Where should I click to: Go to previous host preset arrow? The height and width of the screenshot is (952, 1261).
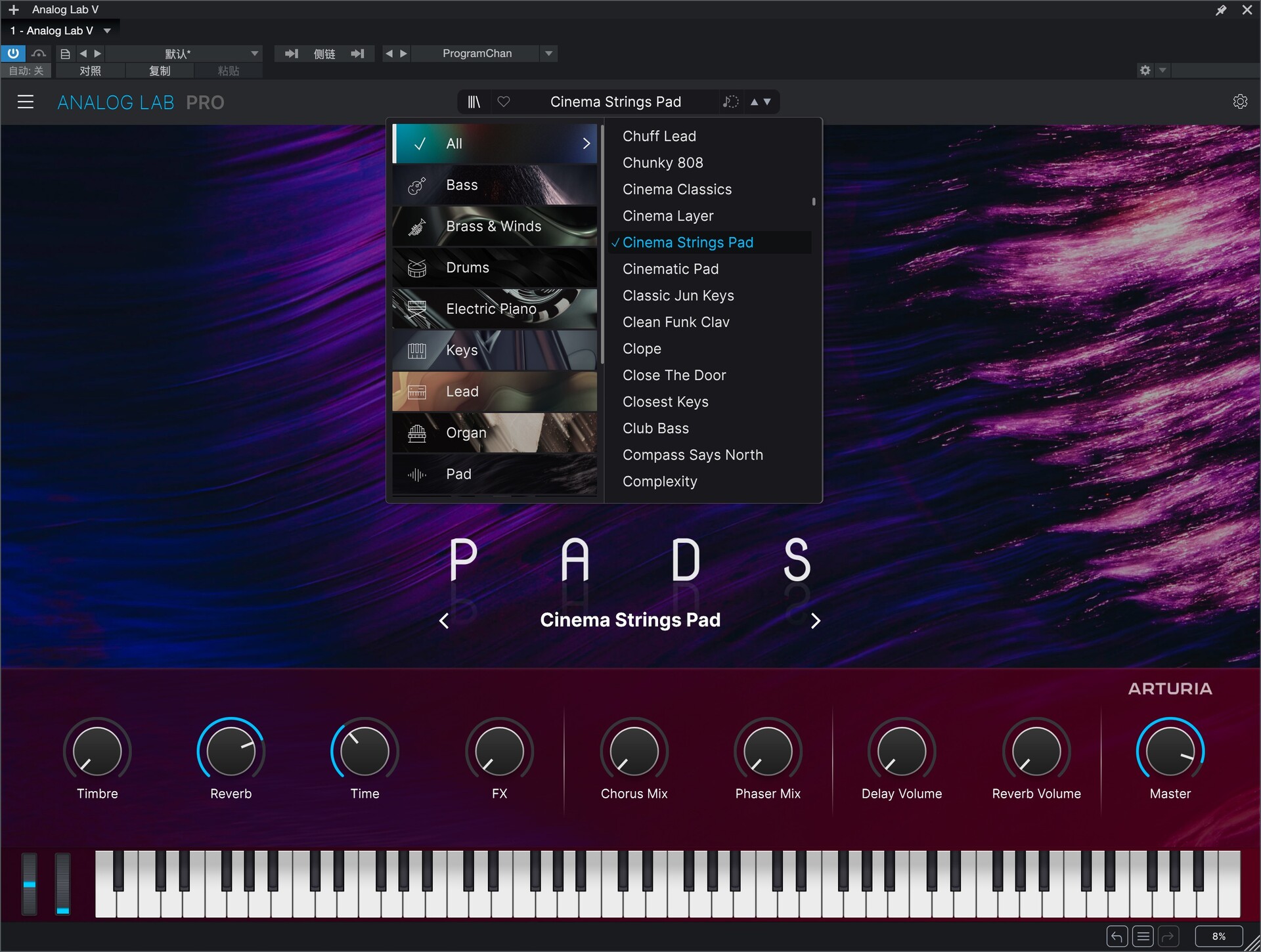coord(83,53)
